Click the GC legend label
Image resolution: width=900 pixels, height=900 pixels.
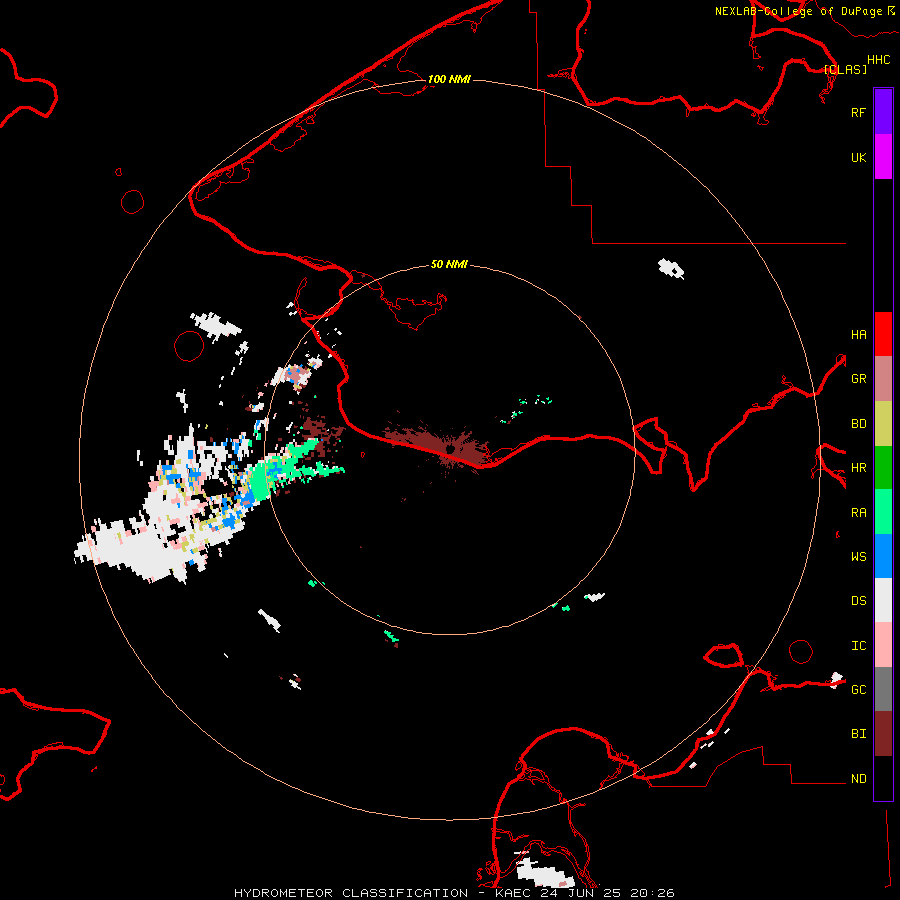click(858, 690)
